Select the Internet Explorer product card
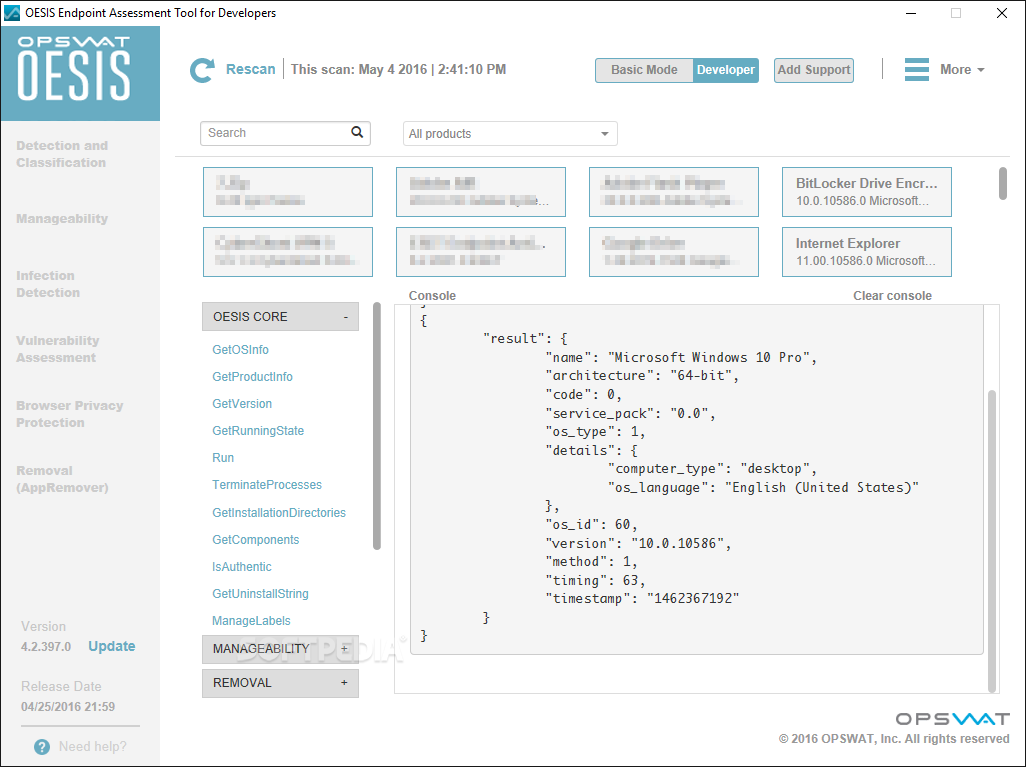The image size is (1026, 767). point(866,252)
